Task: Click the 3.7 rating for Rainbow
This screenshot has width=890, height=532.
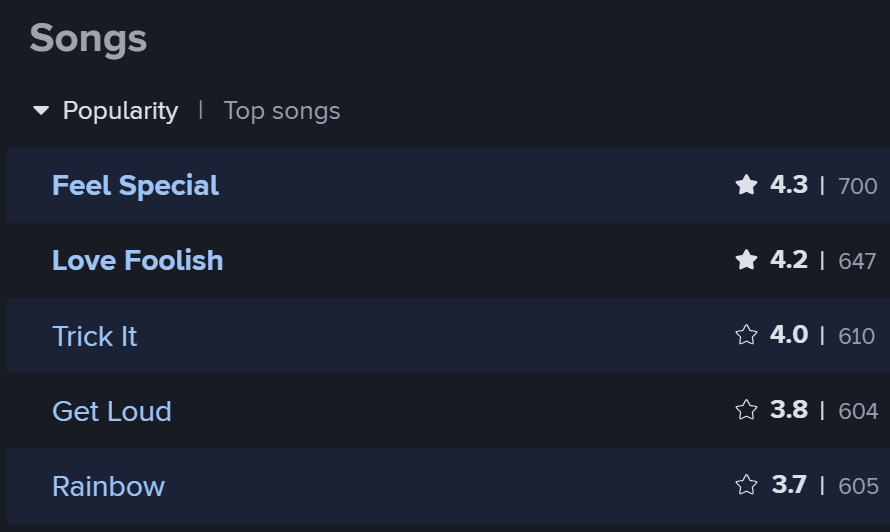Action: pyautogui.click(x=789, y=486)
